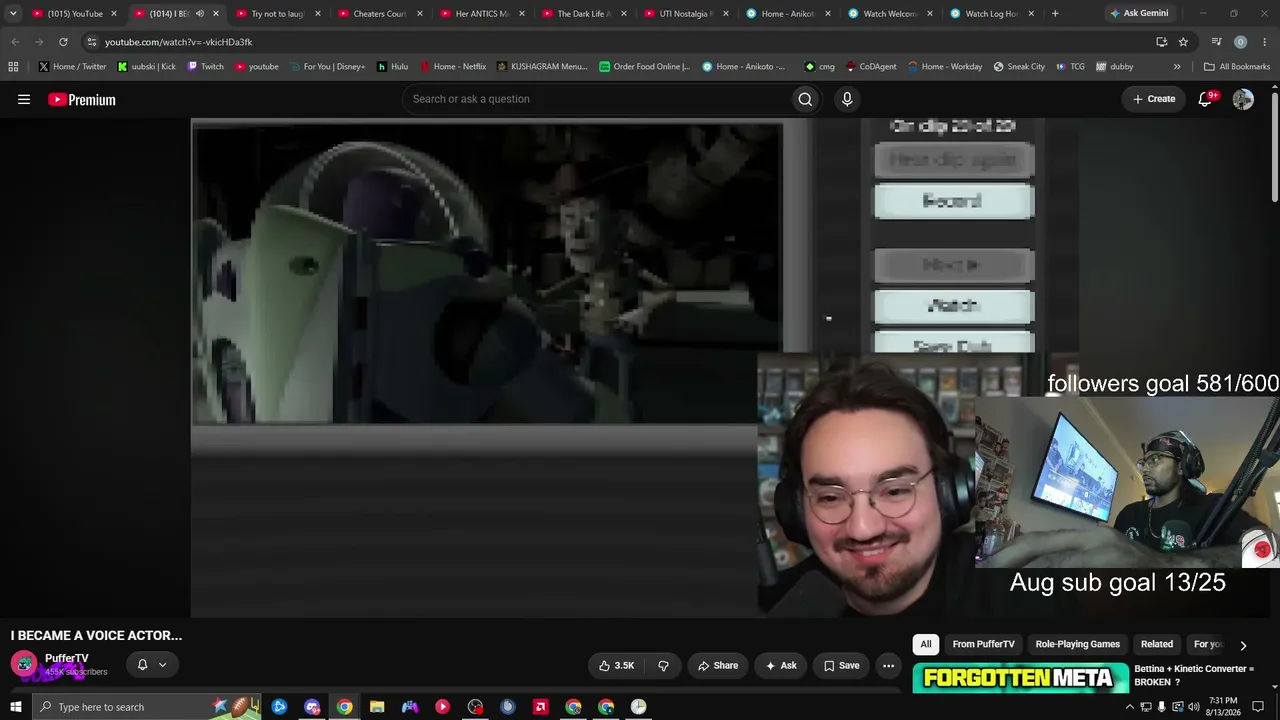This screenshot has width=1280, height=720.
Task: Open the Create menu
Action: pos(1154,99)
